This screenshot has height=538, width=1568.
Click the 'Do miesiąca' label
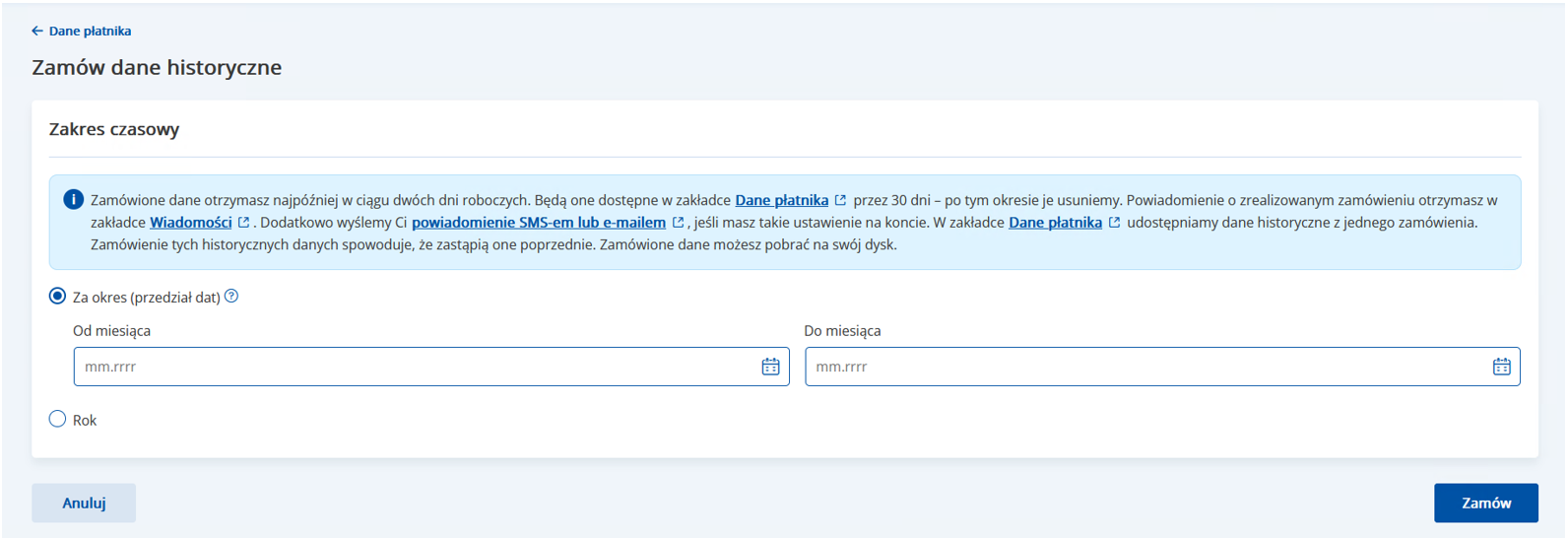(842, 331)
